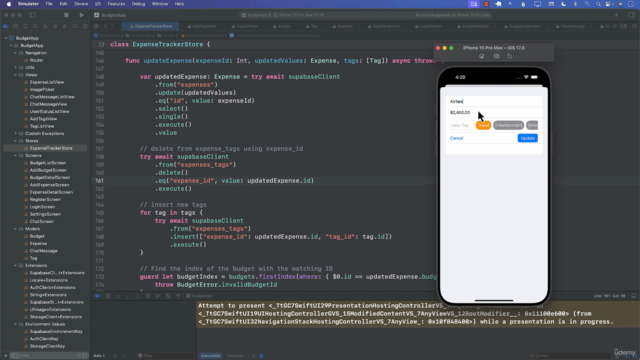Viewport: 640px width, 360px height.
Task: Collapse the Views folder
Action: tap(16, 75)
